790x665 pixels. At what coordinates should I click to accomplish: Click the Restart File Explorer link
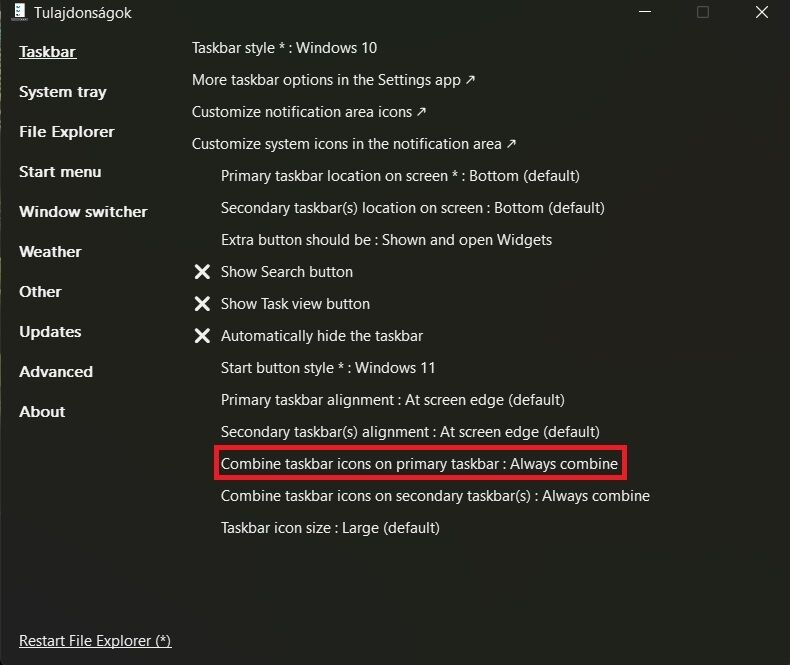95,641
